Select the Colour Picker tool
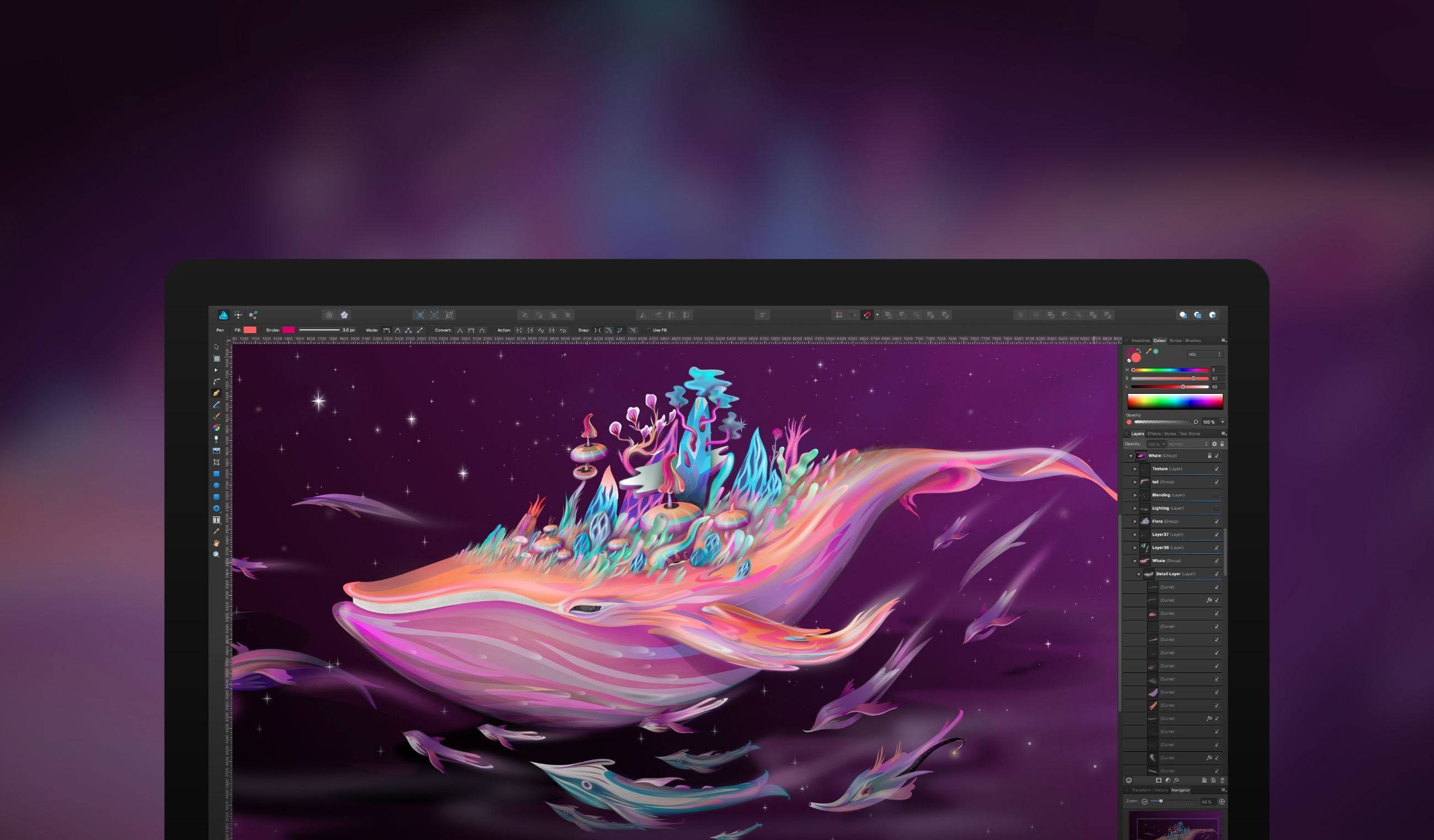 217,531
